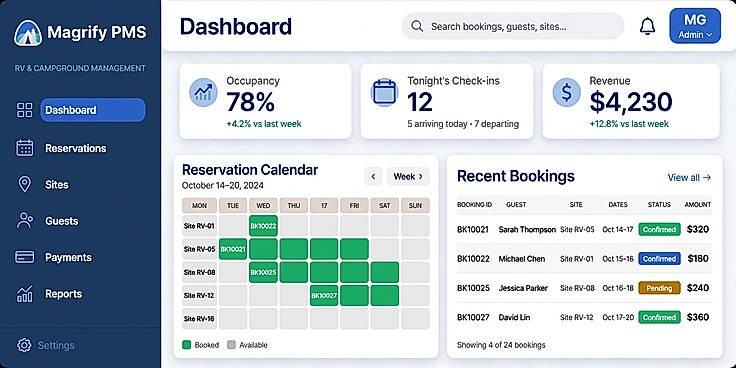Click the Tonight's Check-ins calendar icon
Viewport: 736px width, 368px height.
[384, 92]
